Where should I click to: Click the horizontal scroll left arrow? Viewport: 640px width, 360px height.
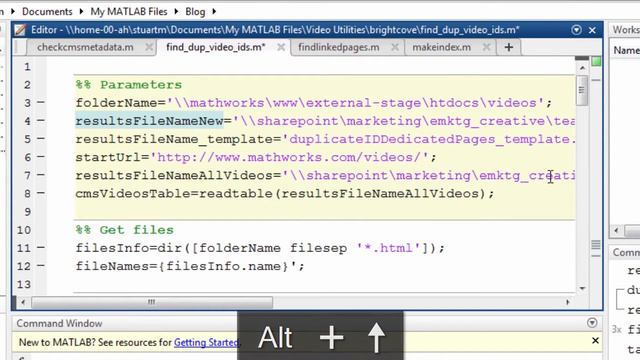pyautogui.click(x=23, y=302)
